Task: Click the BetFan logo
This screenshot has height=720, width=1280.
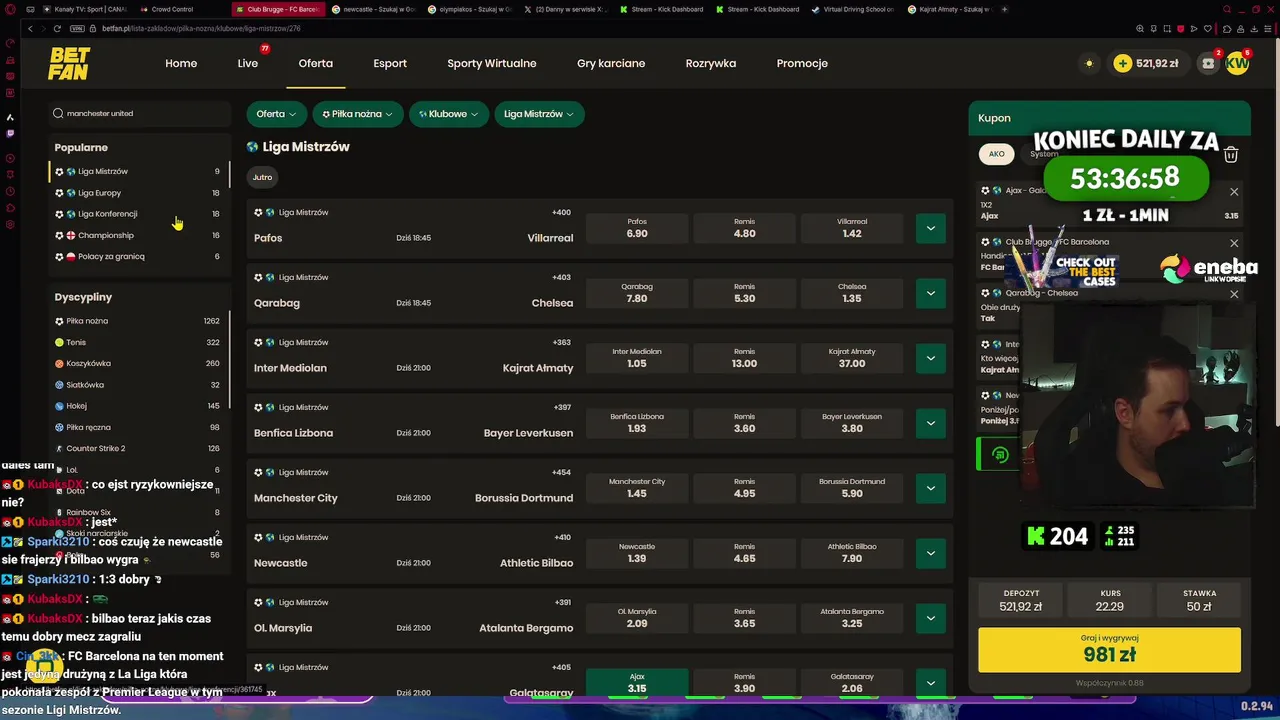Action: 69,63
